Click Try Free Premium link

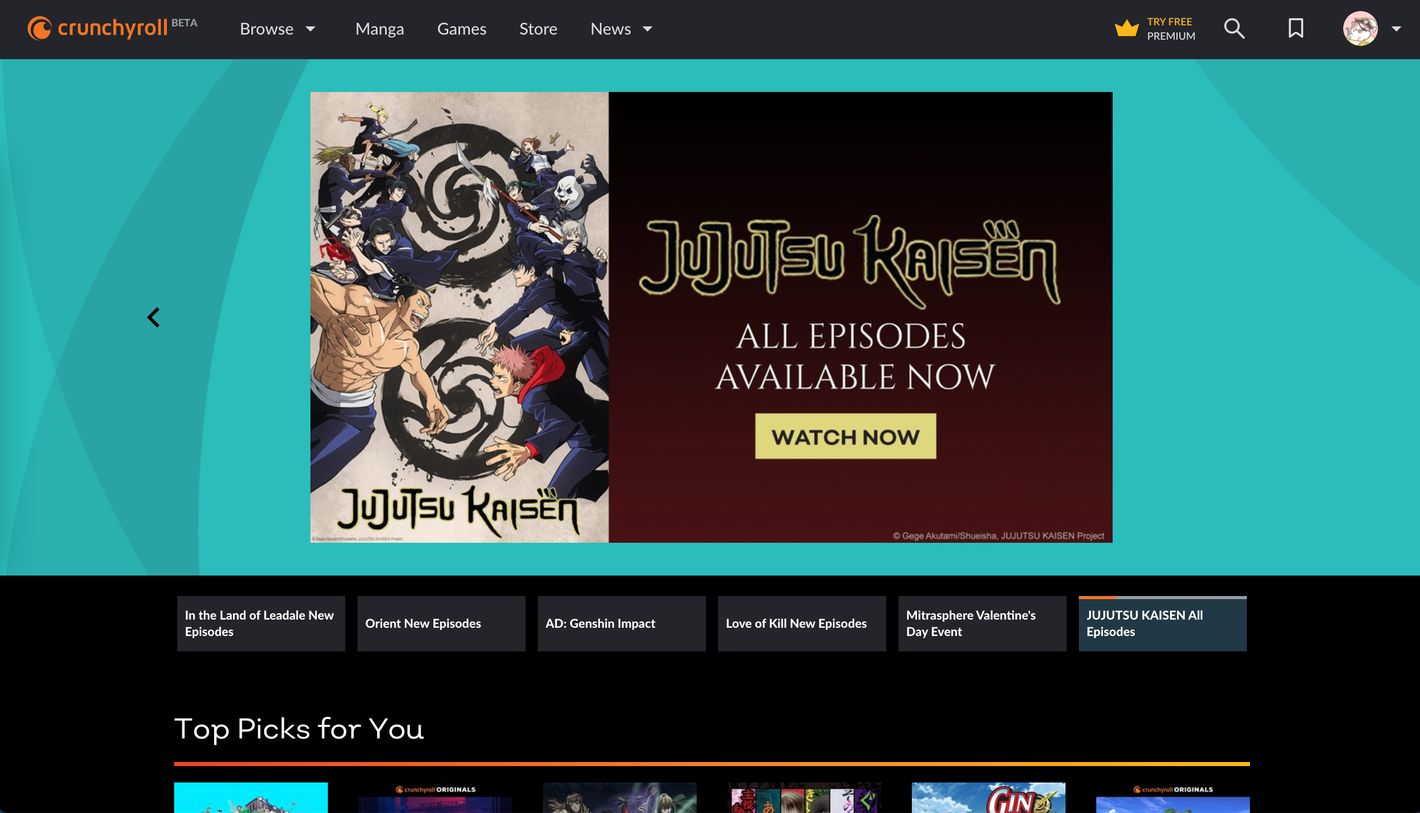pos(1171,29)
